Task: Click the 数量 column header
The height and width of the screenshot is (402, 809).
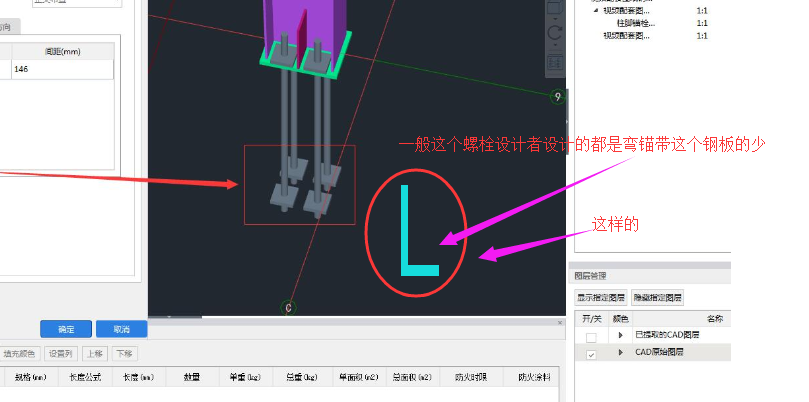Action: click(192, 377)
